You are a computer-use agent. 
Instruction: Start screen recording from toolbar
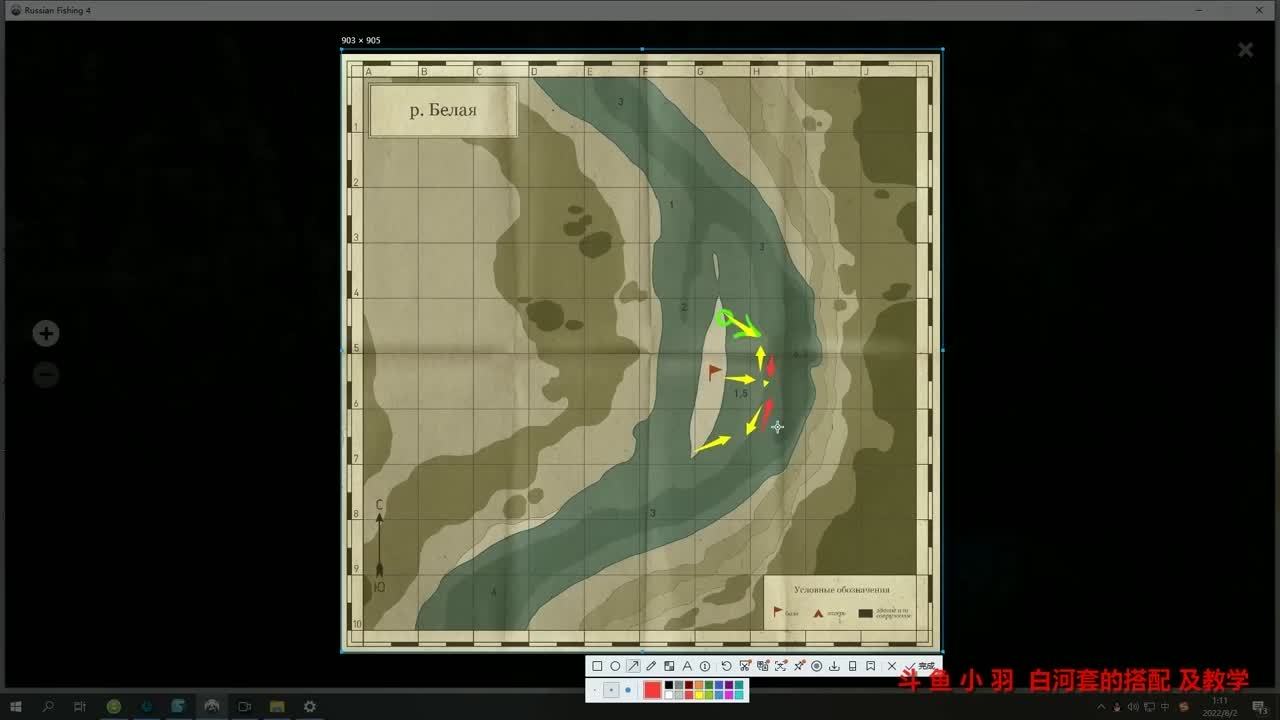(816, 666)
